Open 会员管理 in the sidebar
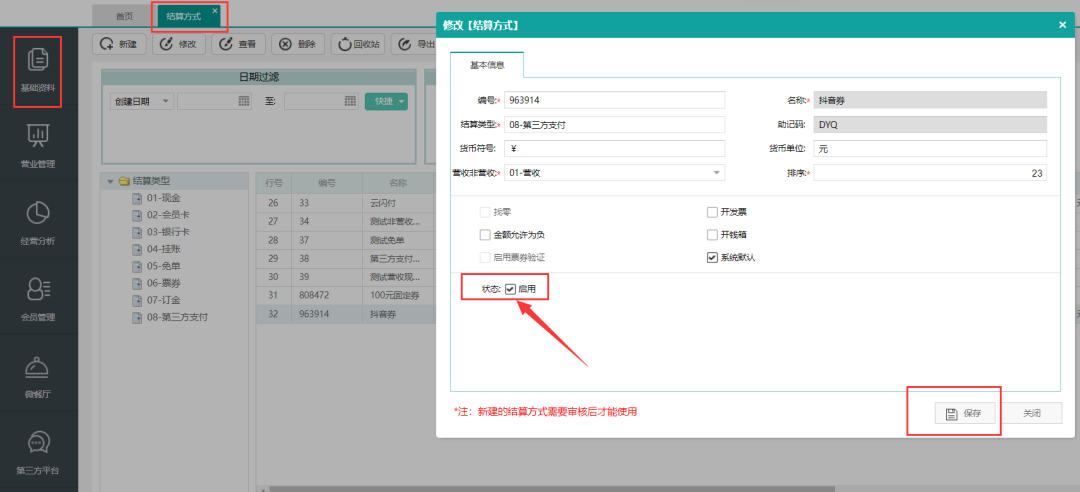 38,298
